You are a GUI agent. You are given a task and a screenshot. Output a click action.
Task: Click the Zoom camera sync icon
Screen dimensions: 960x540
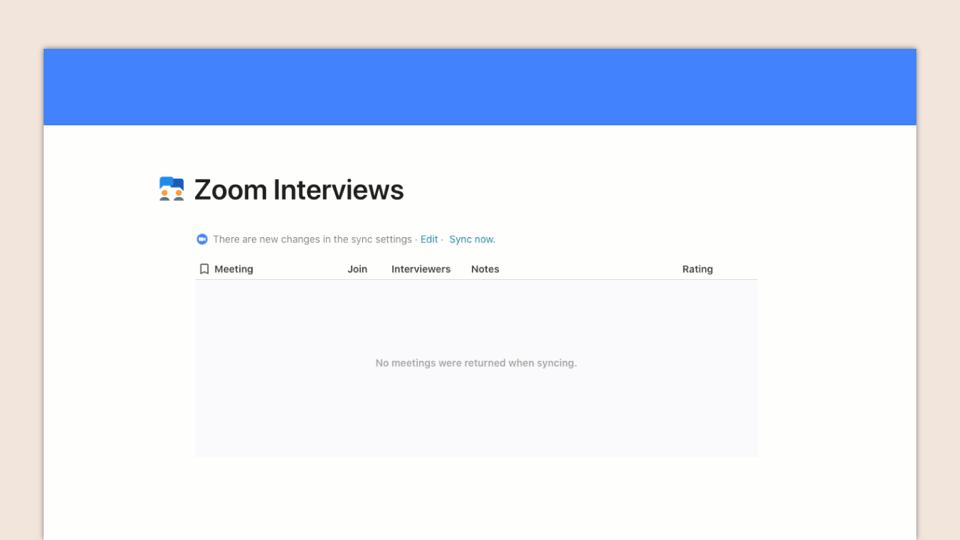click(x=202, y=239)
